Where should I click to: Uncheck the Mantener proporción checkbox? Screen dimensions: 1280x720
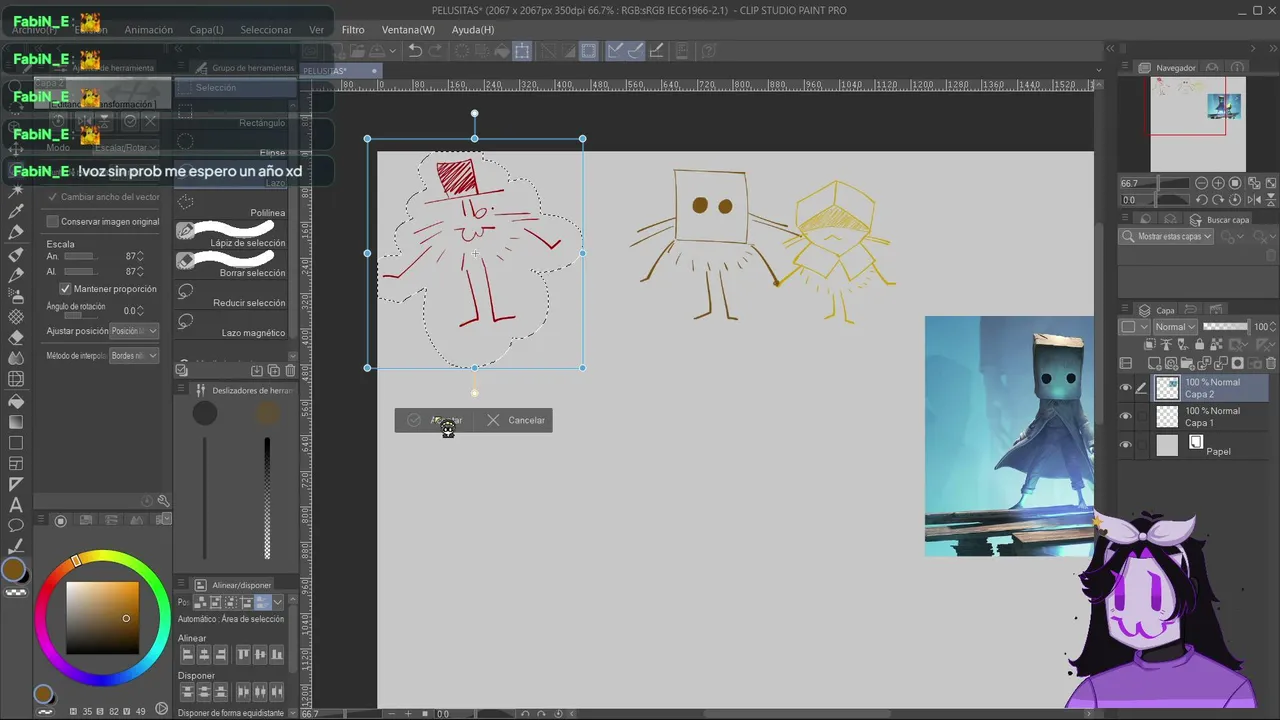pyautogui.click(x=66, y=289)
